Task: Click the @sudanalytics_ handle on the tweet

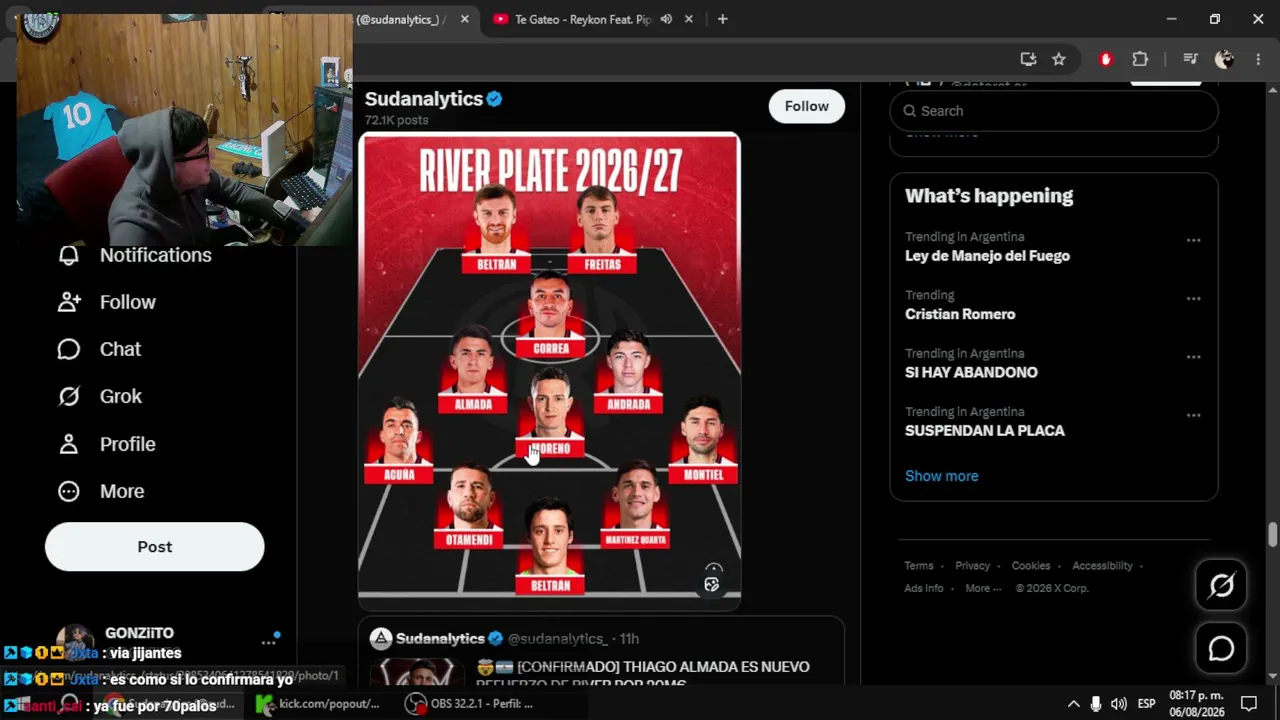Action: [x=557, y=639]
